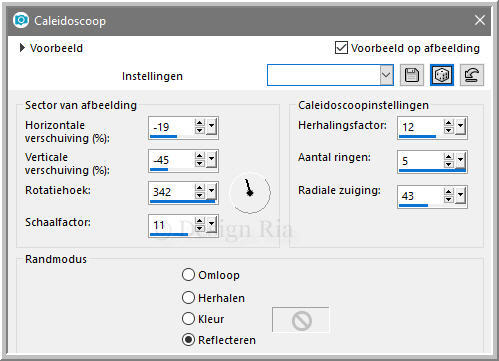Screen dimensions: 499x361
Task: Select the Kleur radio button
Action: (x=188, y=319)
